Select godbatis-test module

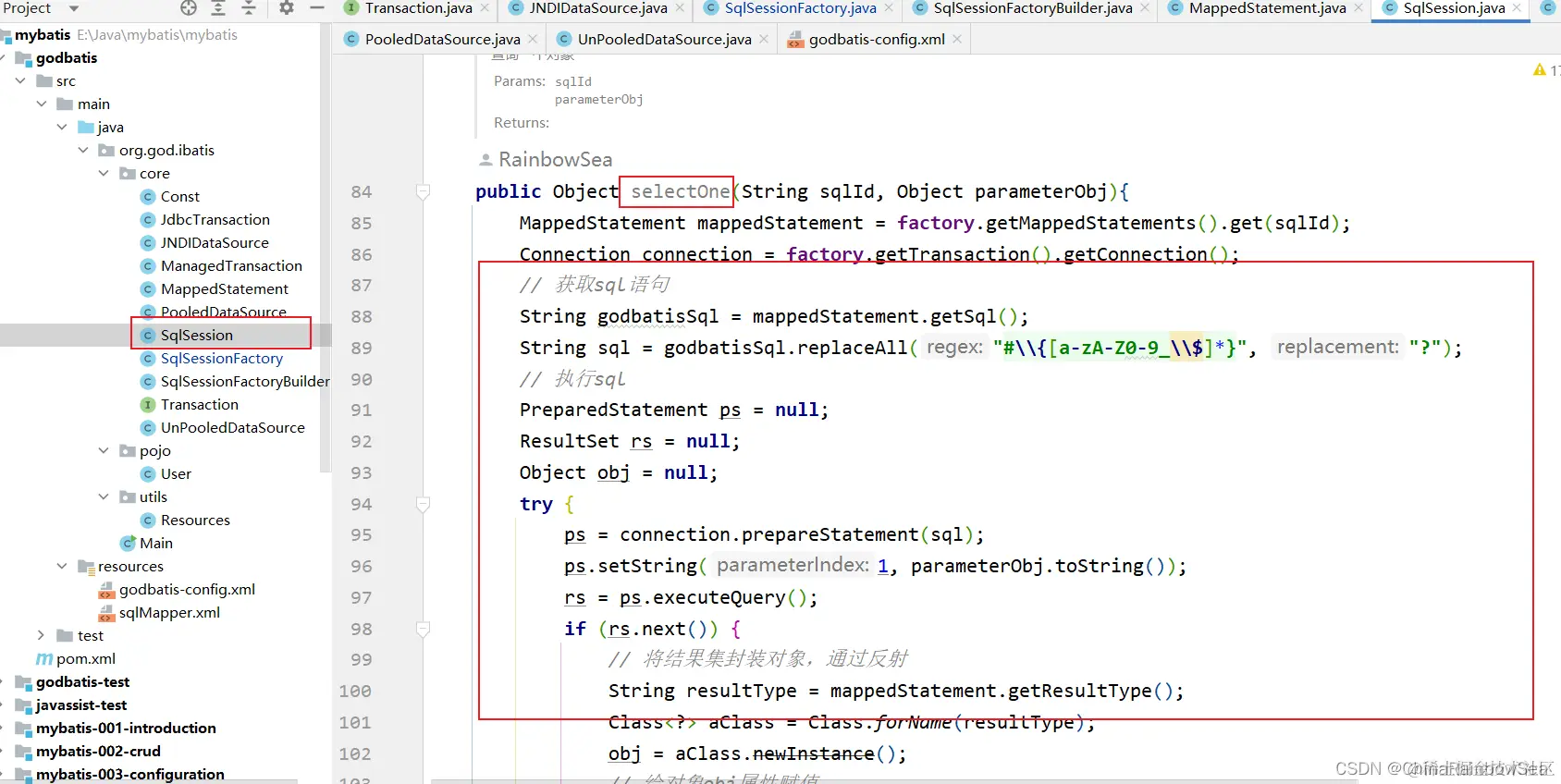tap(82, 681)
